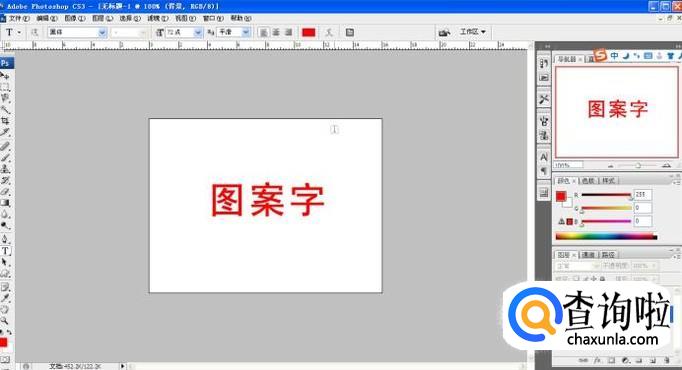Screen dimensions: 682x370
Task: Pick a color from the spectrum ramp
Action: pyautogui.click(x=606, y=237)
